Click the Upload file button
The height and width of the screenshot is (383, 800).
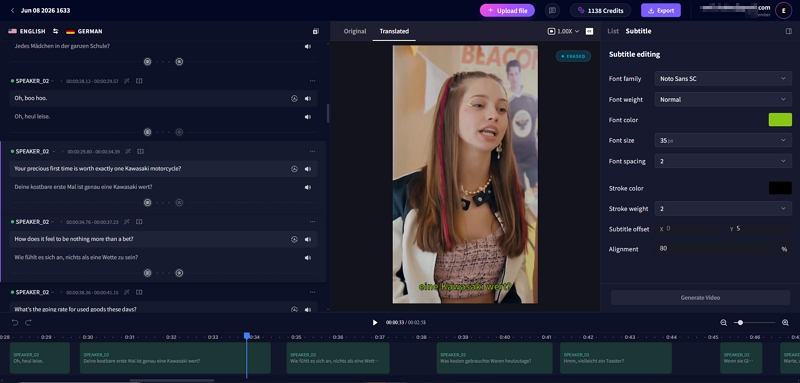[507, 10]
